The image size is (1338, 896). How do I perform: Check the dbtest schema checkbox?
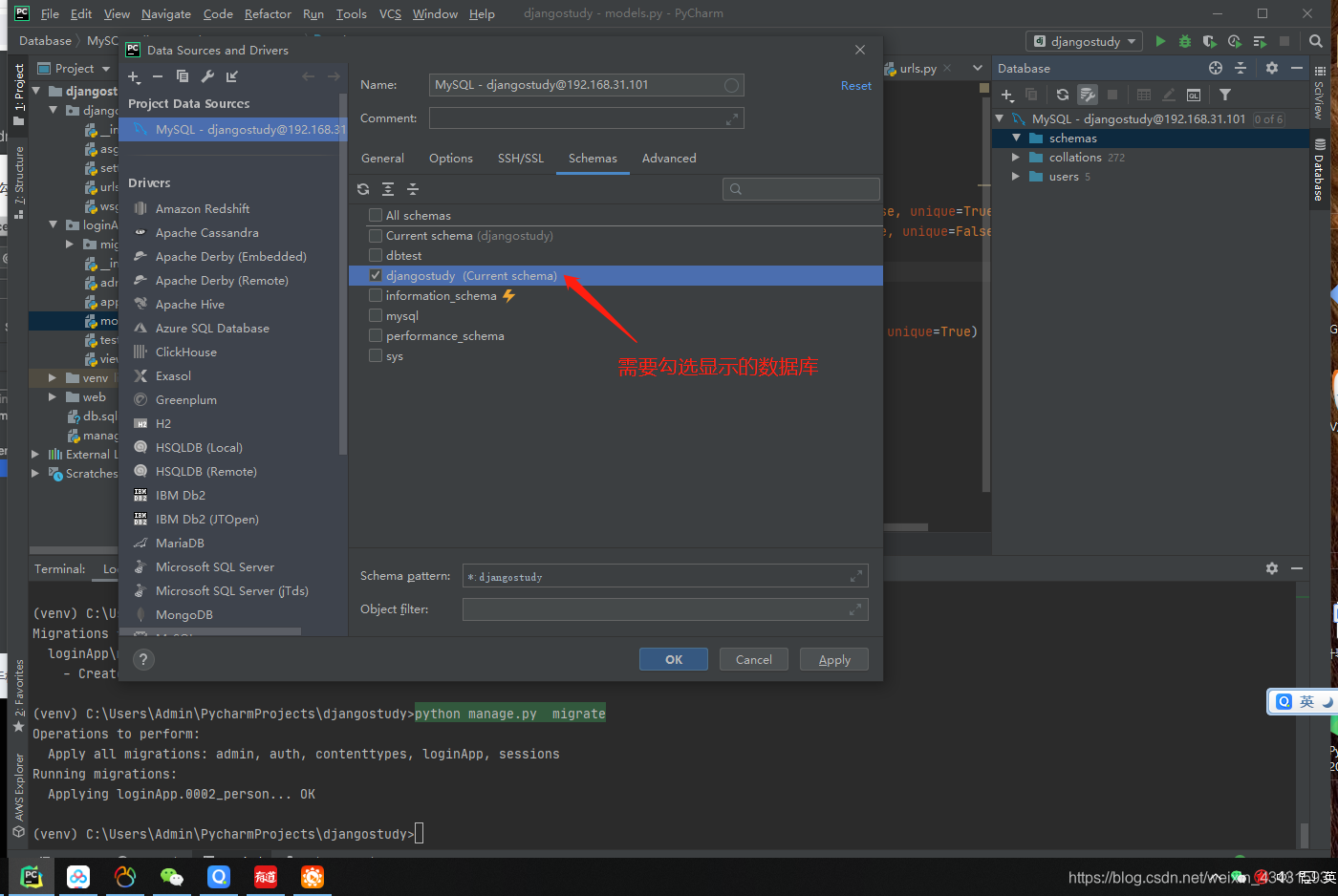pos(376,255)
